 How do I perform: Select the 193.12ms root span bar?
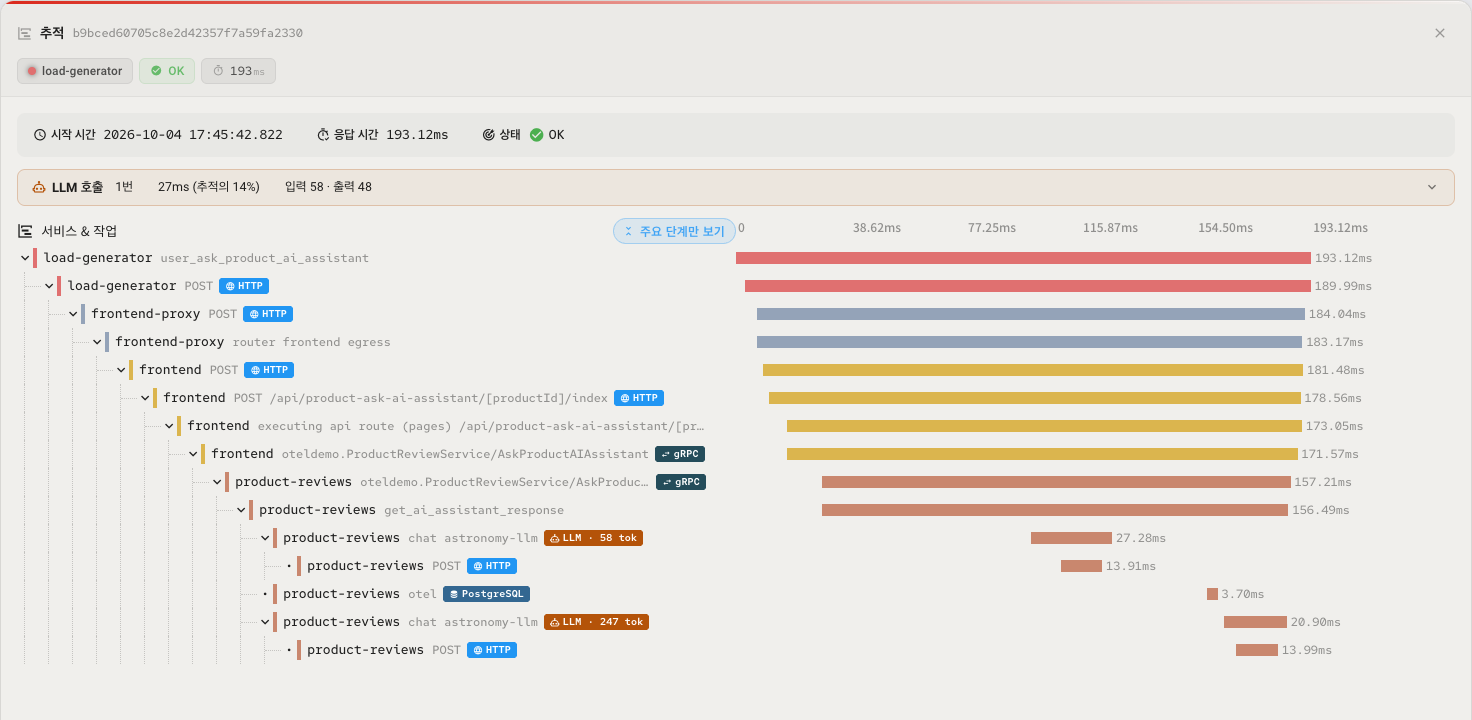click(1023, 258)
